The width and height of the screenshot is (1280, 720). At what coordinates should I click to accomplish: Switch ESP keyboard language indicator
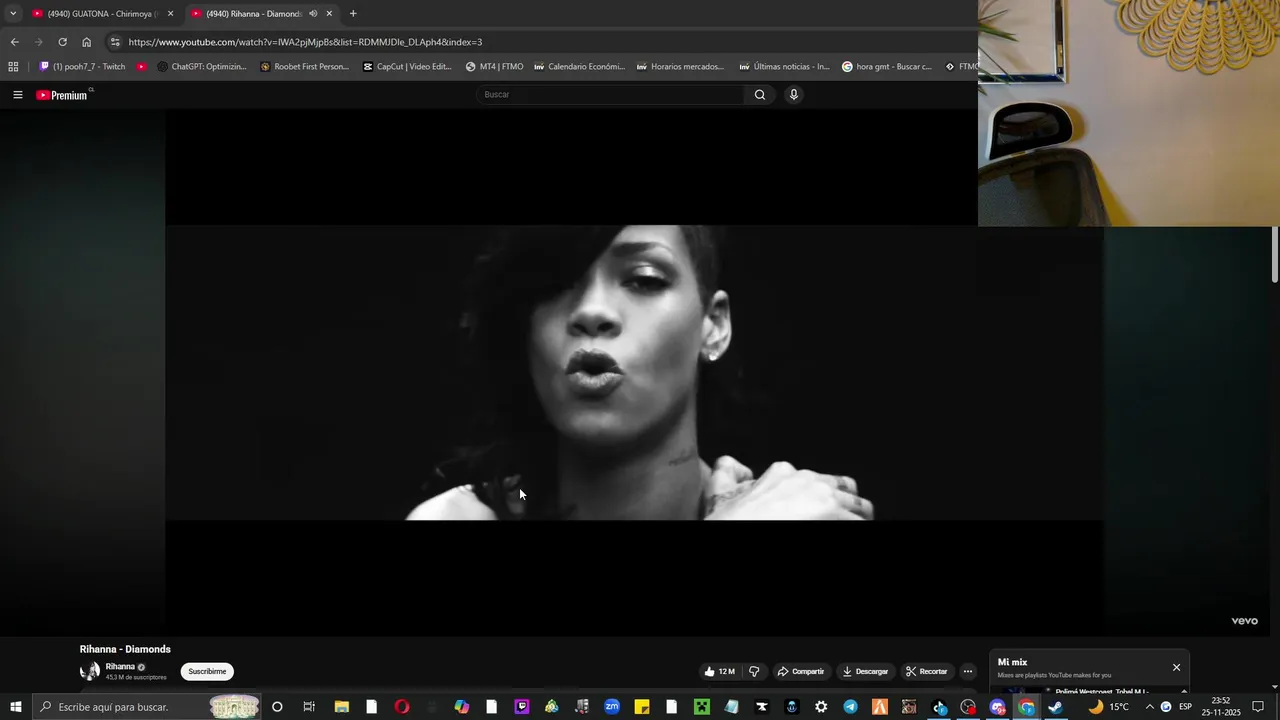pos(1185,707)
